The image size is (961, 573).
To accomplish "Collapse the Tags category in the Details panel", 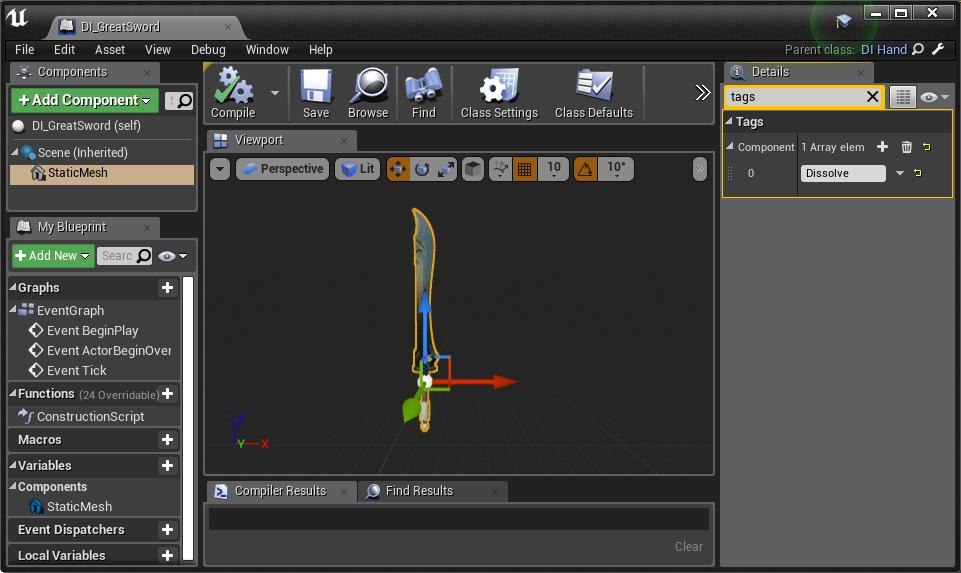I will pos(730,122).
